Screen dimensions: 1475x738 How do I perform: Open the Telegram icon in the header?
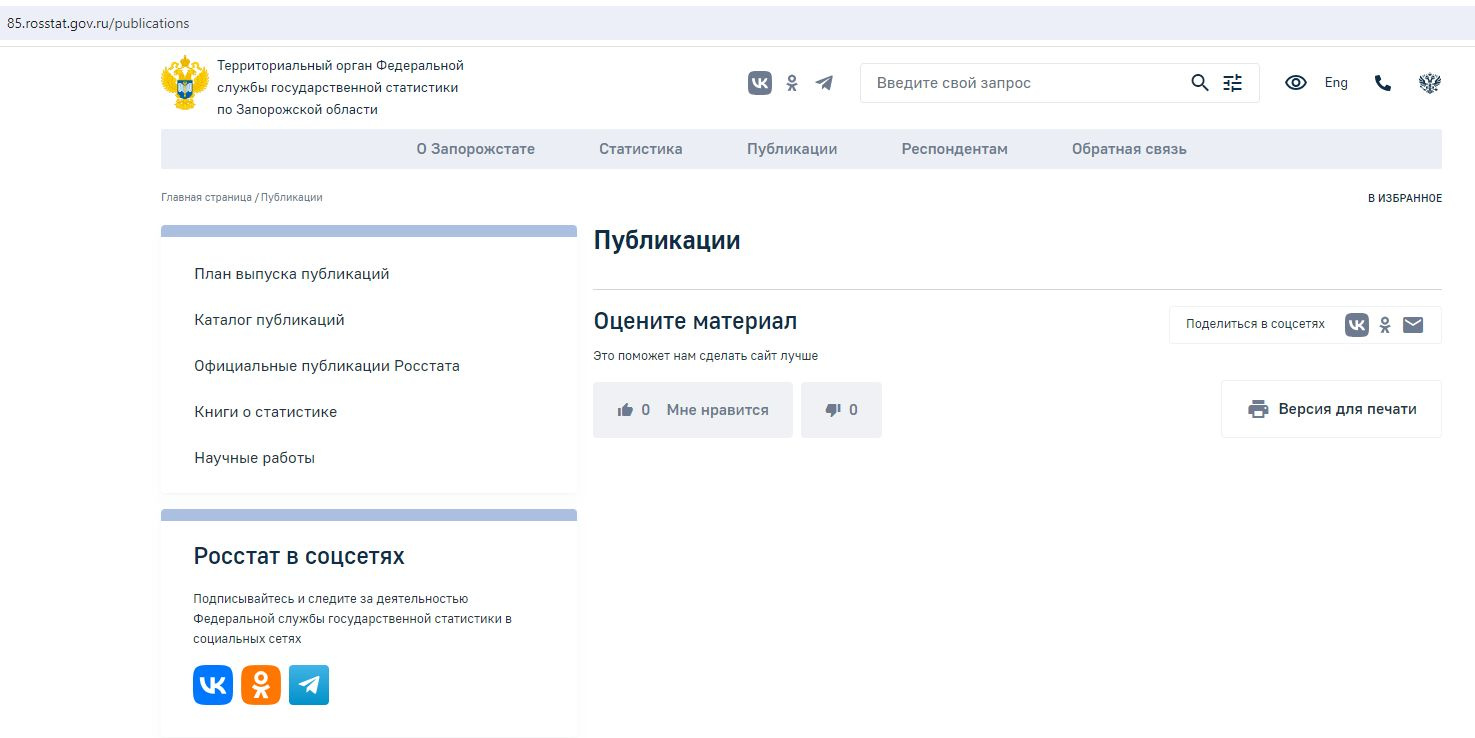click(x=824, y=83)
